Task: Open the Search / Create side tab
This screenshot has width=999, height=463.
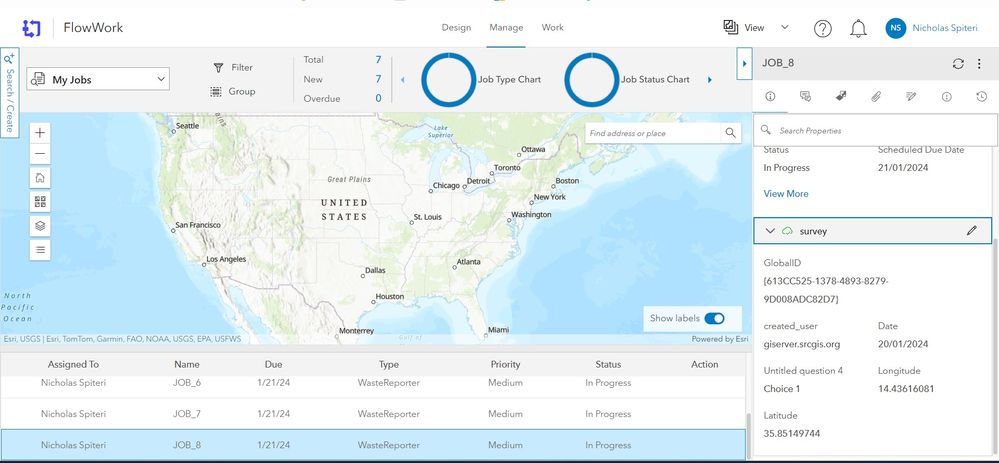Action: click(10, 92)
